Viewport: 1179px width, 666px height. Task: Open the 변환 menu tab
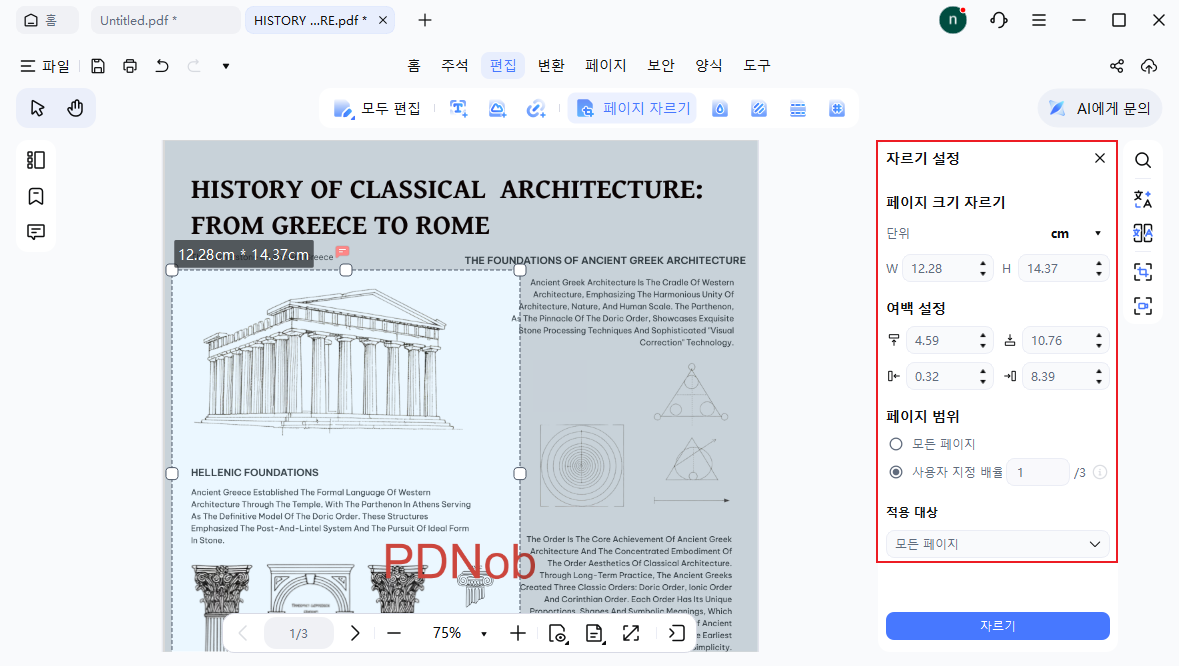pyautogui.click(x=551, y=65)
